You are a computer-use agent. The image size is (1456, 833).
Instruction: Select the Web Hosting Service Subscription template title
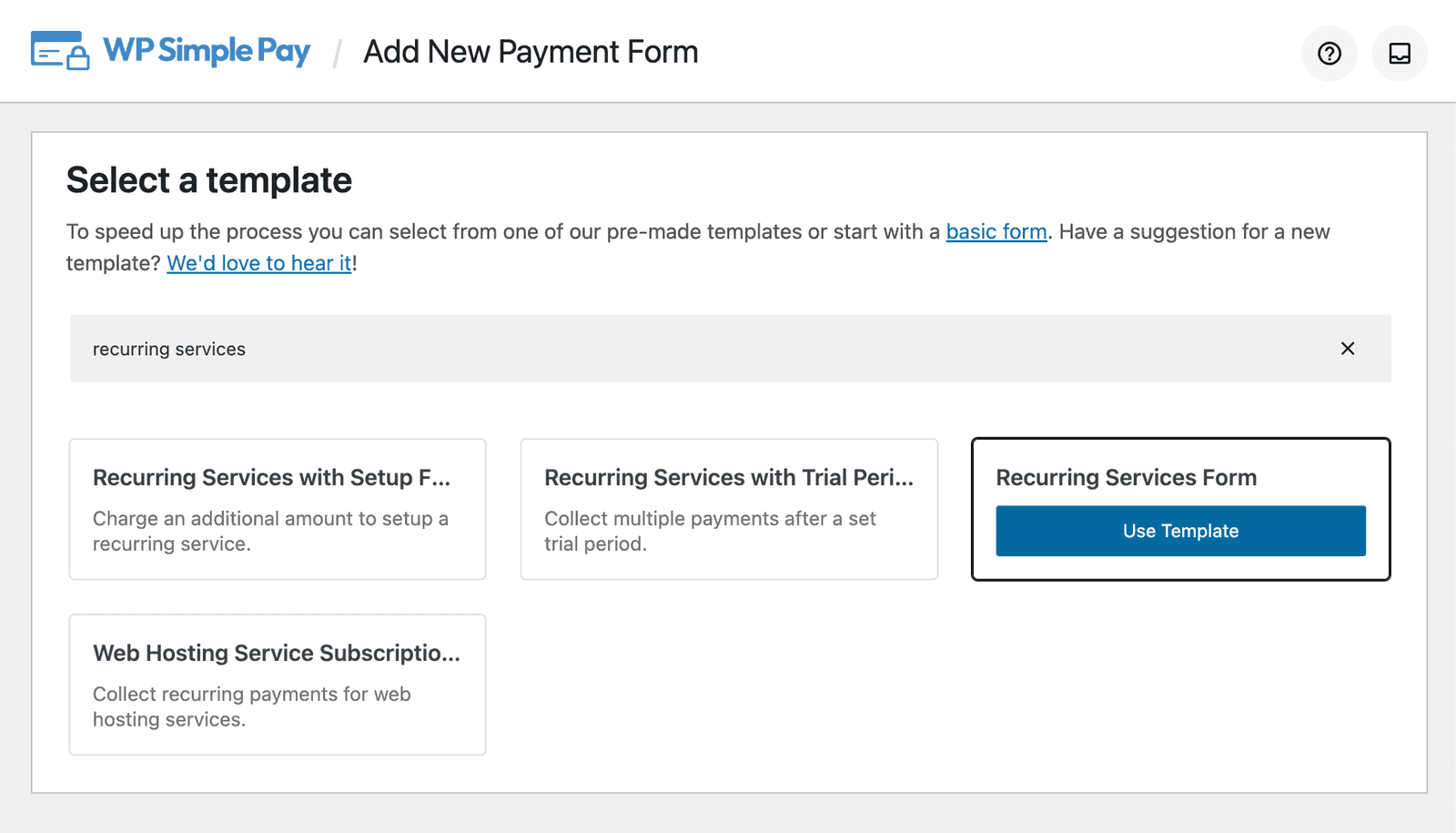pos(277,654)
